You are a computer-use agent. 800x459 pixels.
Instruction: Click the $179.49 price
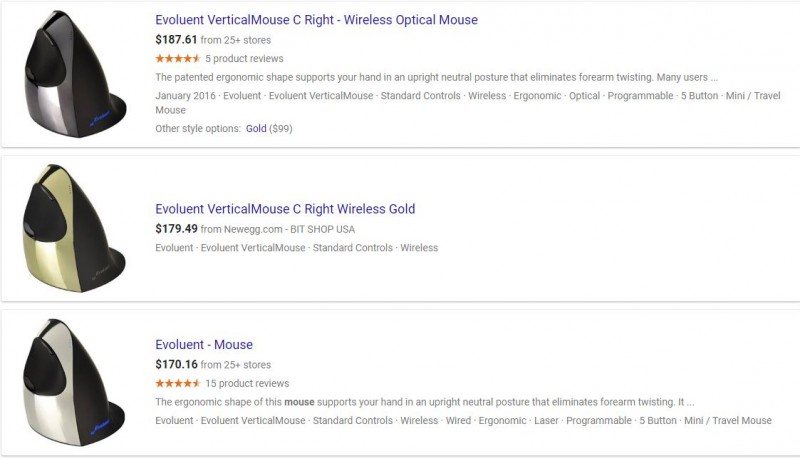[176, 229]
